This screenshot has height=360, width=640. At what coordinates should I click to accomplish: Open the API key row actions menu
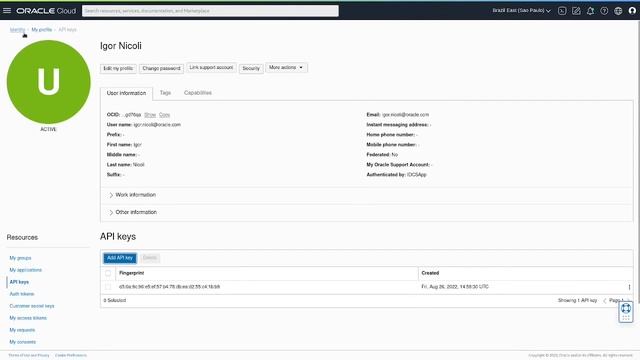coord(629,287)
